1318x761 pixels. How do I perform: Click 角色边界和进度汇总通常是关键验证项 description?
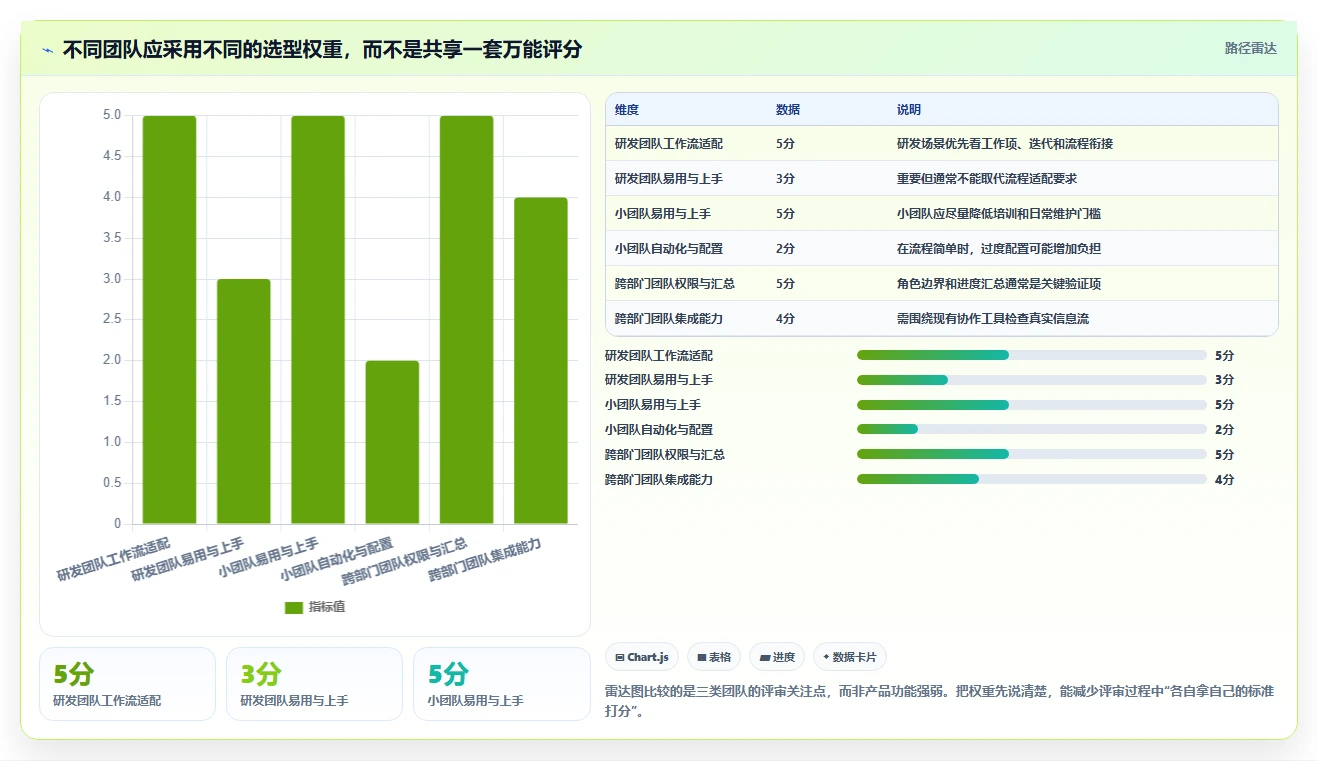[x=999, y=284]
